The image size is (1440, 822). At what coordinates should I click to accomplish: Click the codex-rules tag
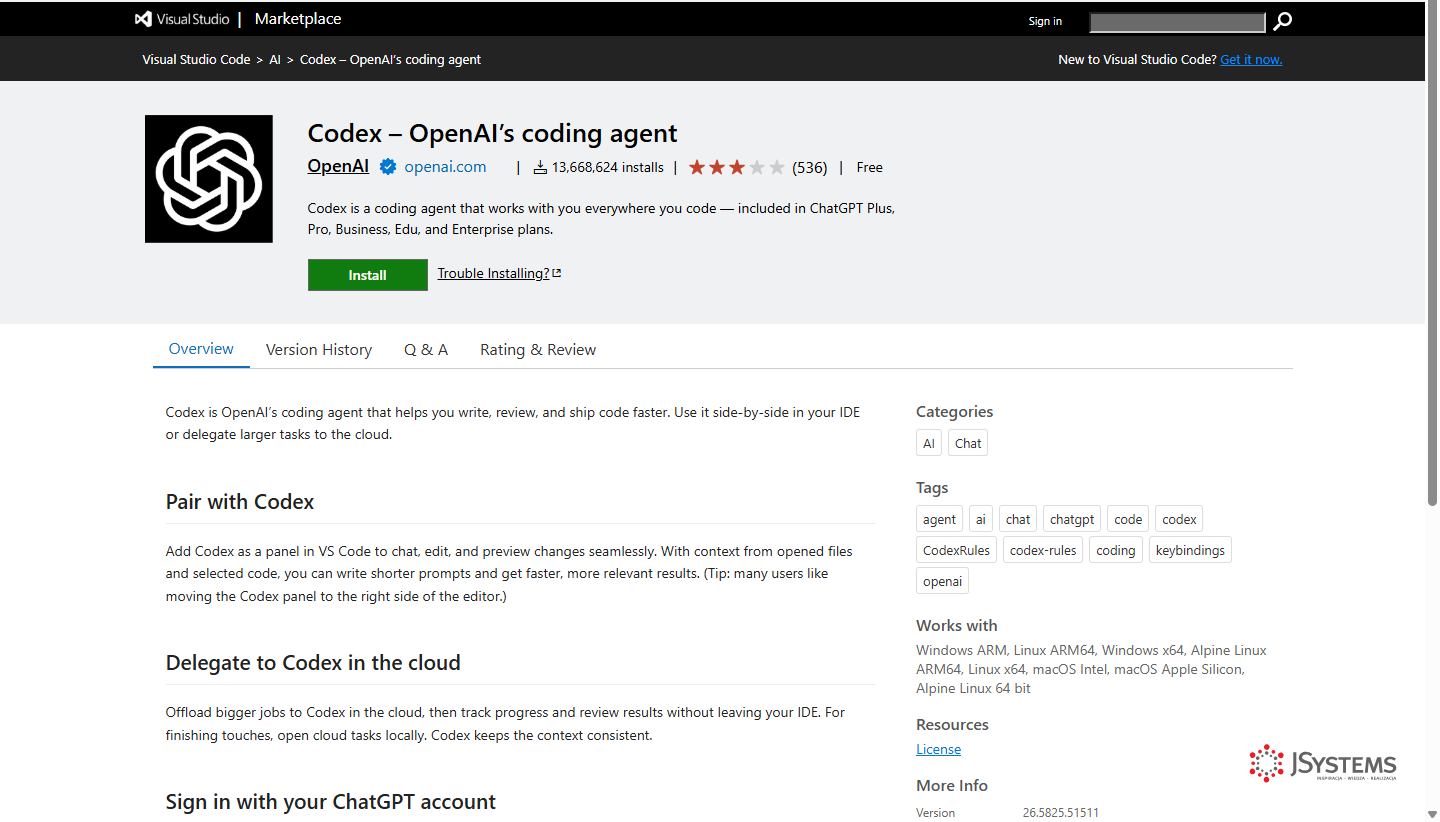click(1043, 550)
